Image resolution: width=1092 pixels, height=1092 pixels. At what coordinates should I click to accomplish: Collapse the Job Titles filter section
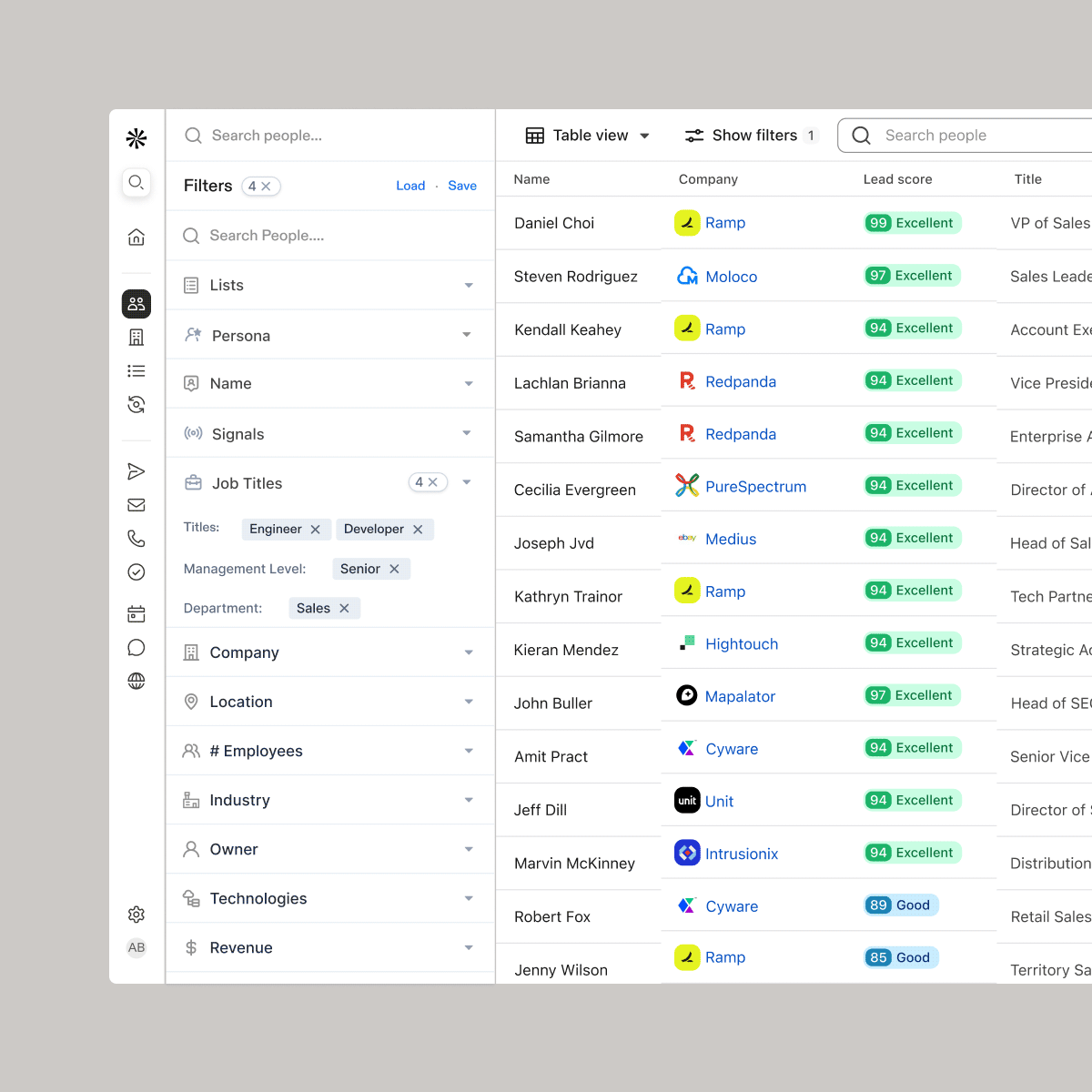coord(468,482)
